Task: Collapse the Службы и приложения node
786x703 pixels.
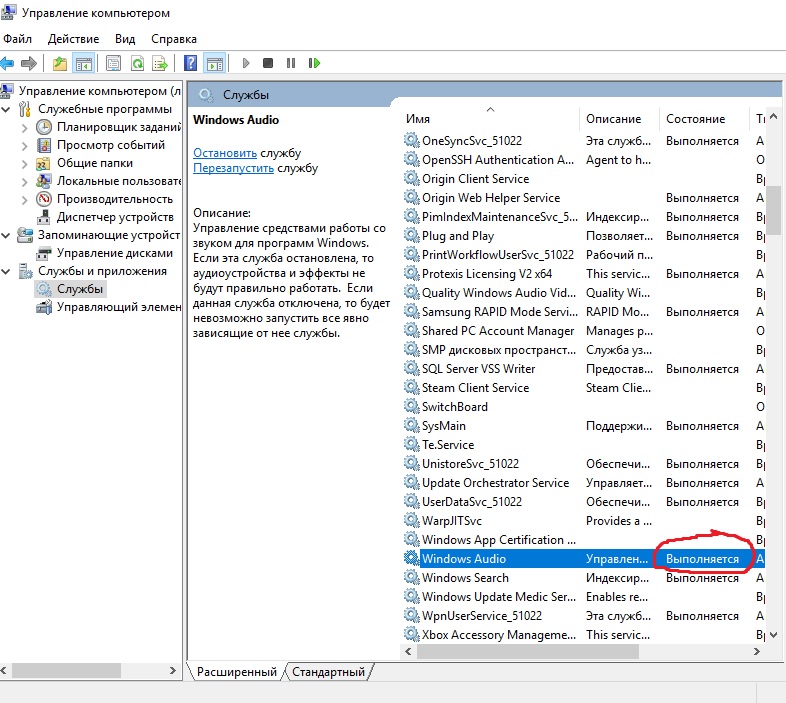Action: (6, 271)
